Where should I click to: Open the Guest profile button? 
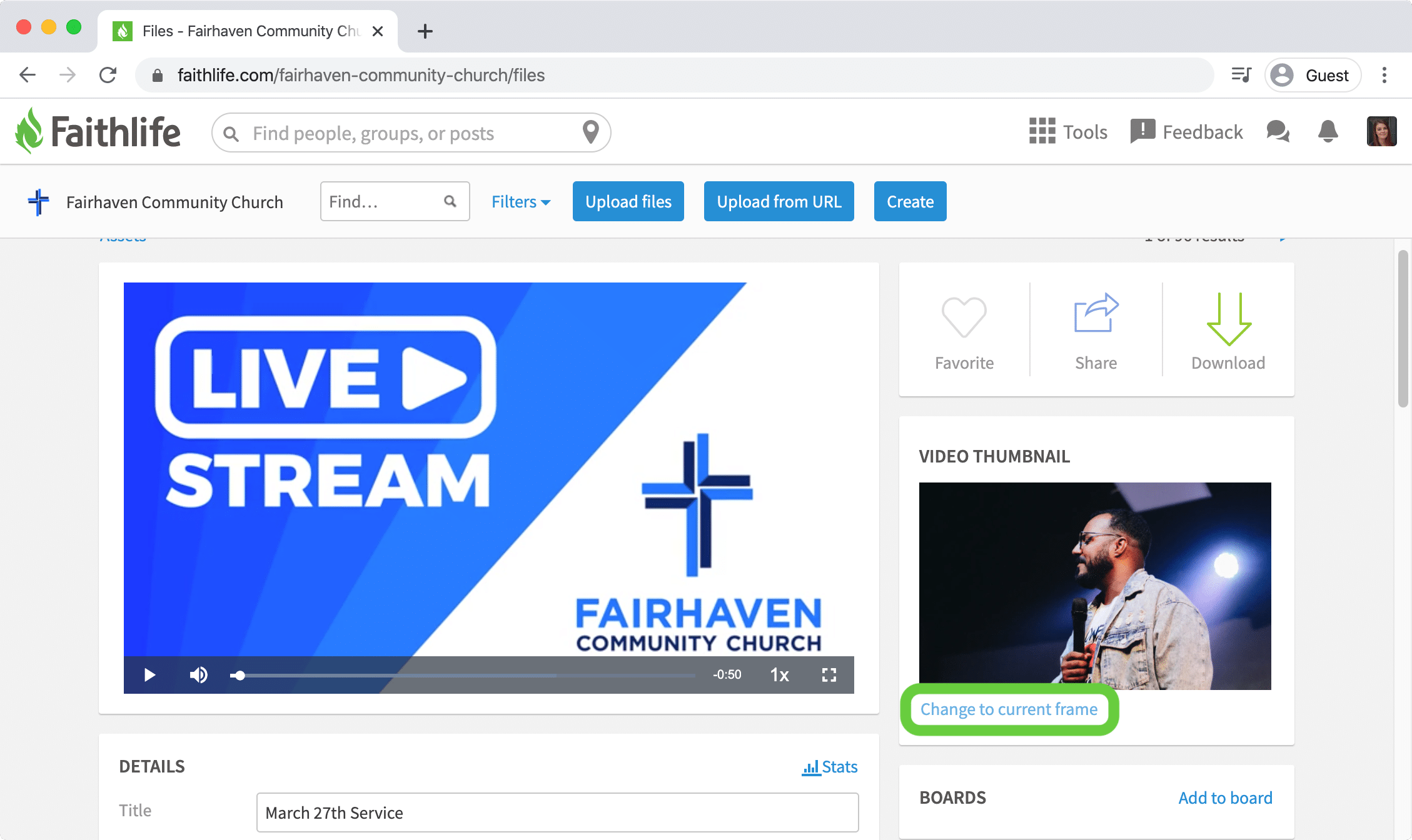[x=1313, y=75]
